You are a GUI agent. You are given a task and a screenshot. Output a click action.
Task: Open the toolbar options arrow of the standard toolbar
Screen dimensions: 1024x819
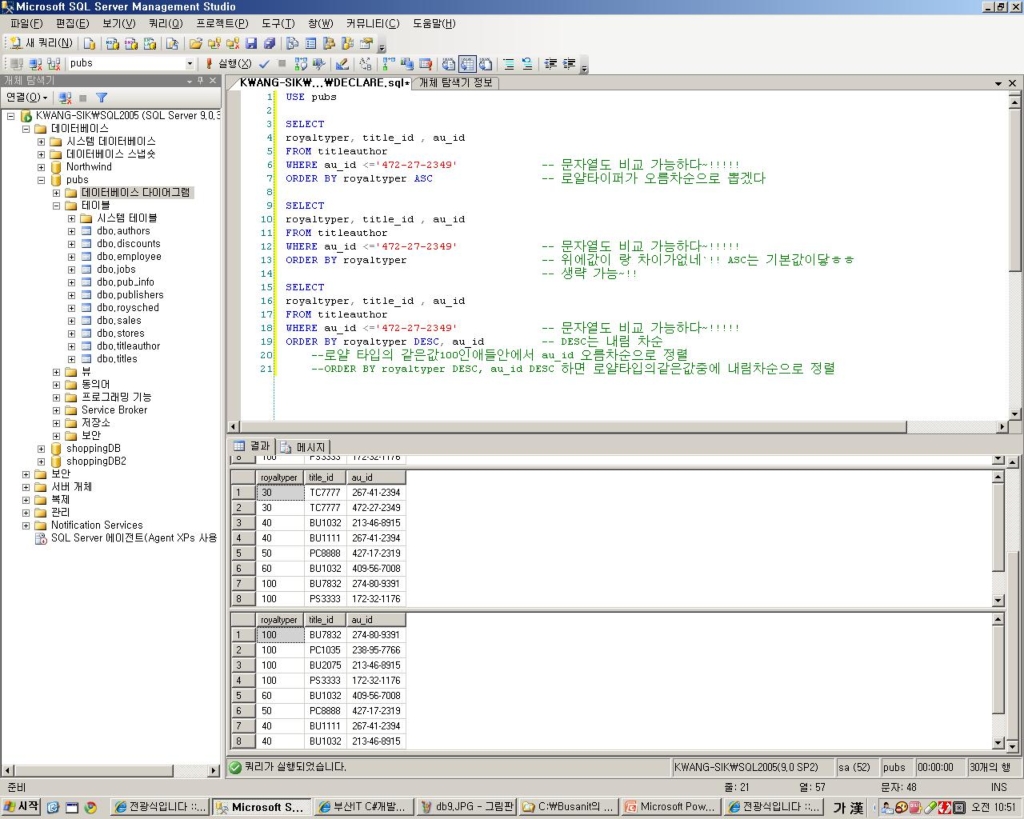point(382,46)
